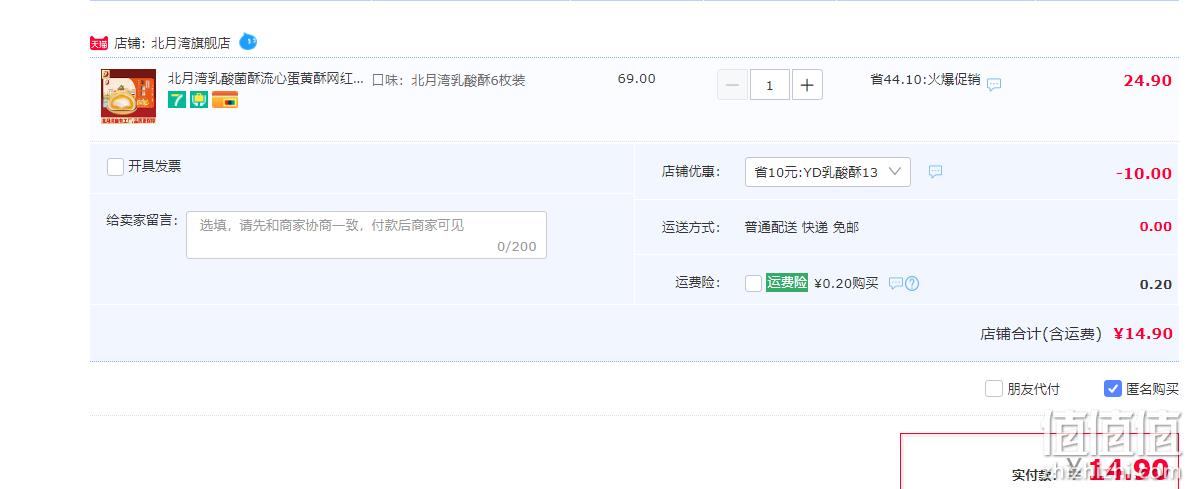Screen dimensions: 1191x489
Task: Uncheck the 匿名购买 checkbox
Action: point(1113,389)
